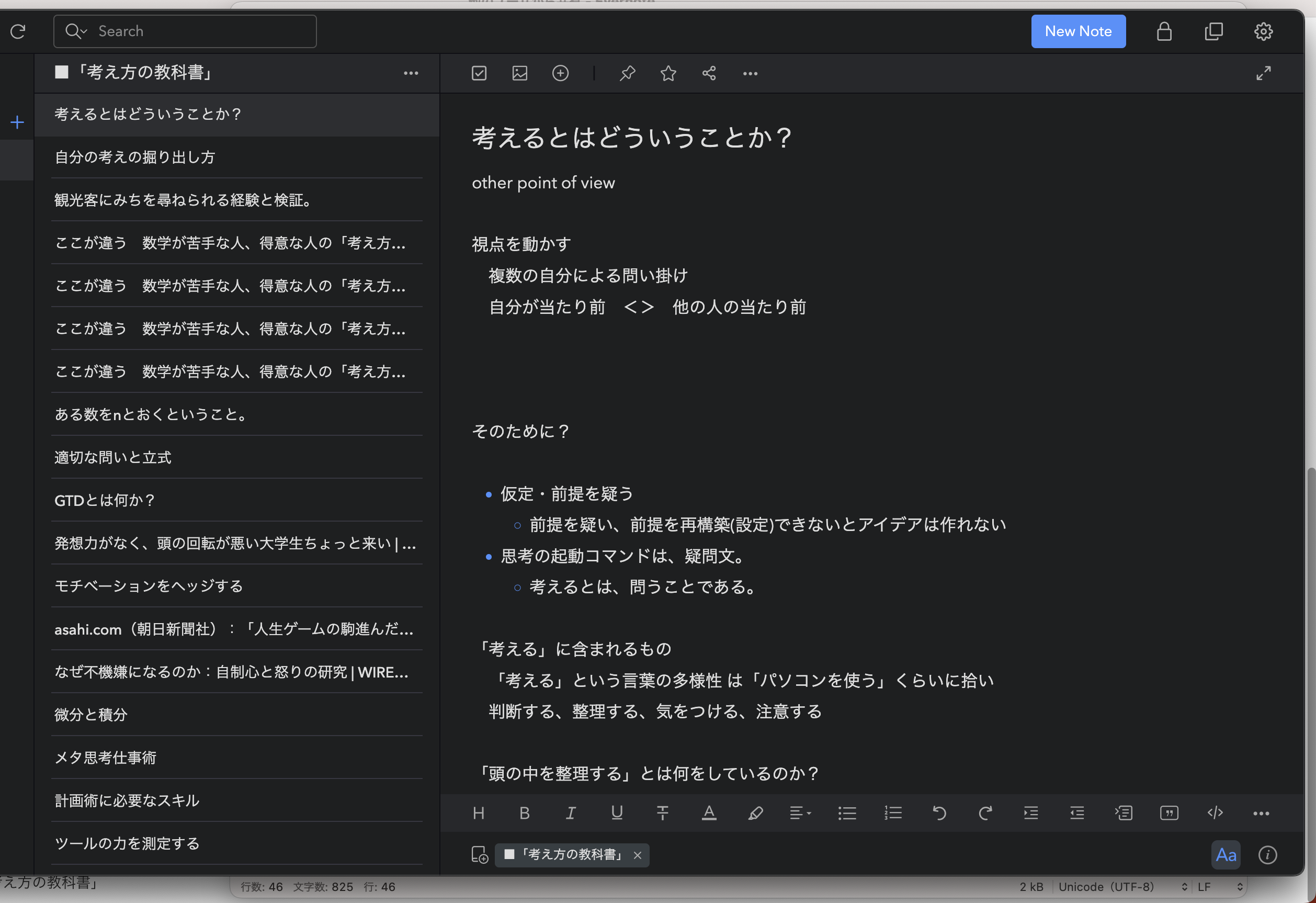Toggle strikethrough formatting
Image resolution: width=1316 pixels, height=903 pixels.
coord(663,813)
